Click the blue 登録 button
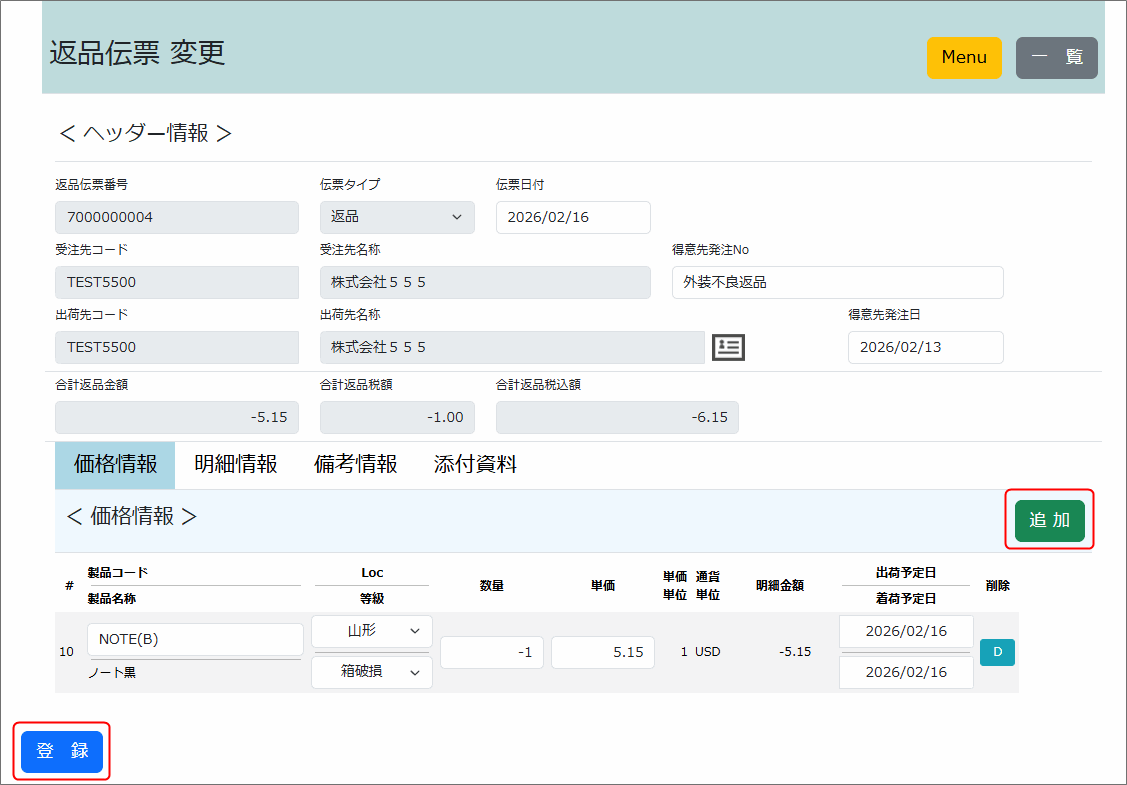The height and width of the screenshot is (785, 1127). [62, 752]
